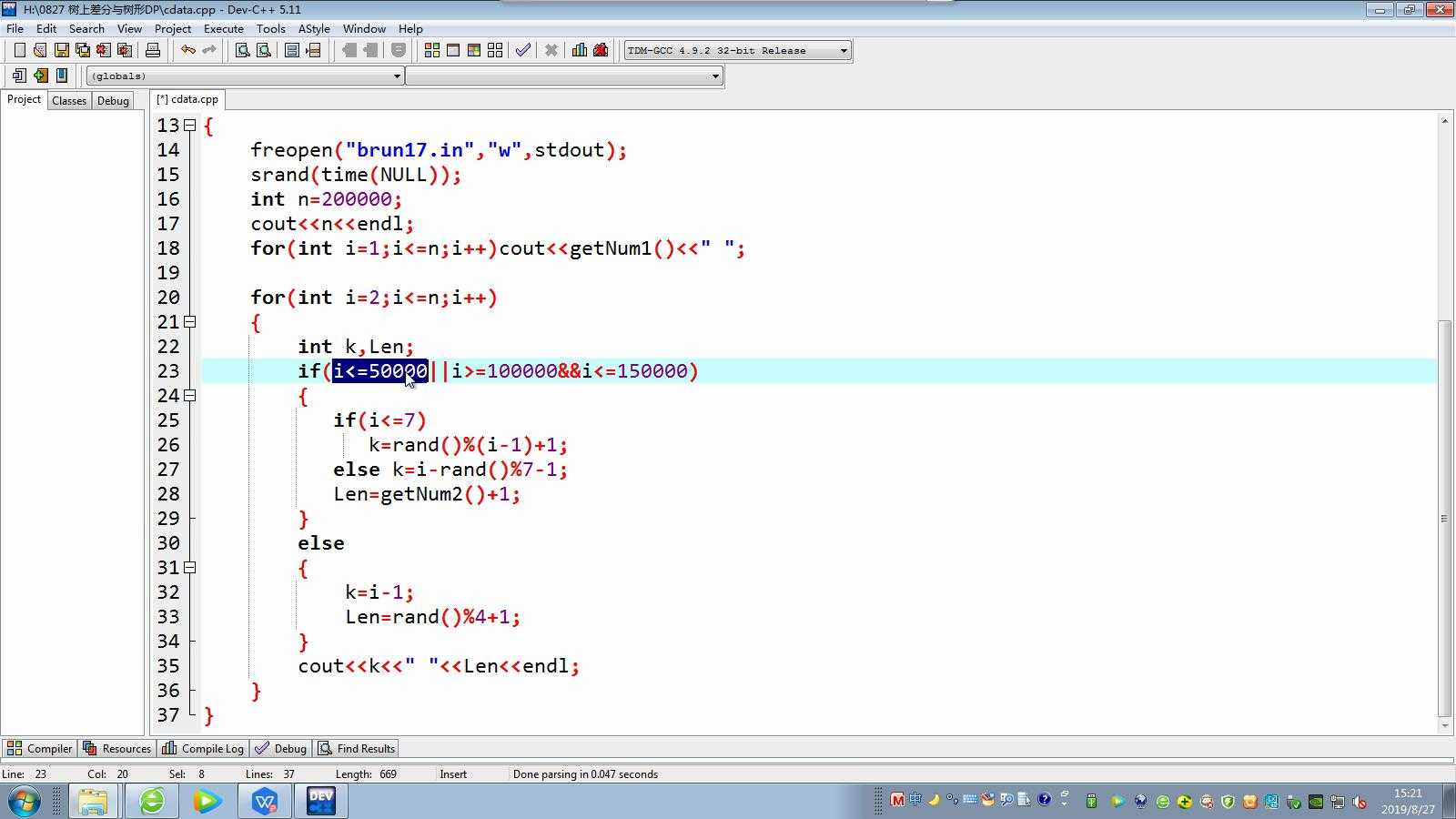
Task: Click the editor vertical scrollbar thumb
Action: click(1444, 519)
